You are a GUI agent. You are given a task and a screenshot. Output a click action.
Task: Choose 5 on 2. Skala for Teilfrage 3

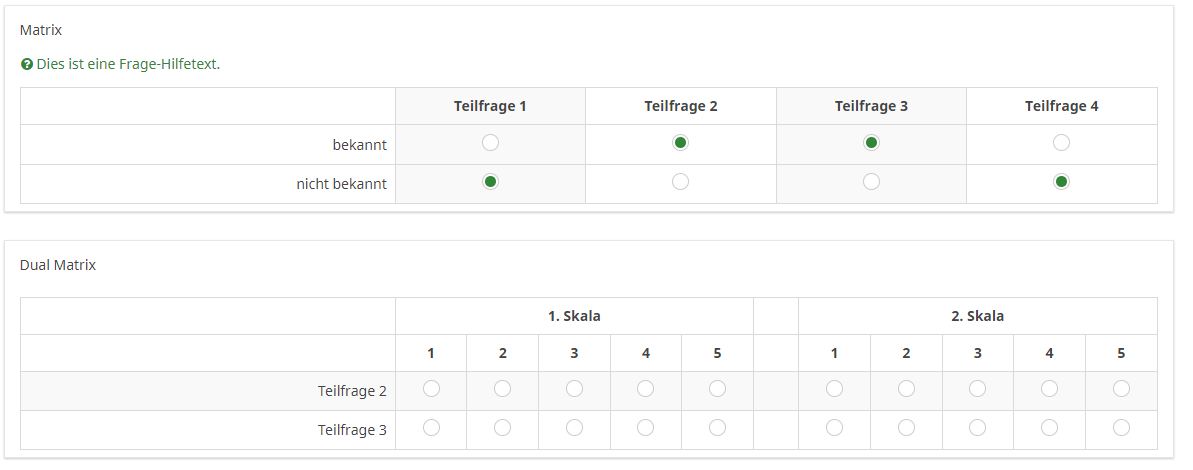pos(1121,427)
